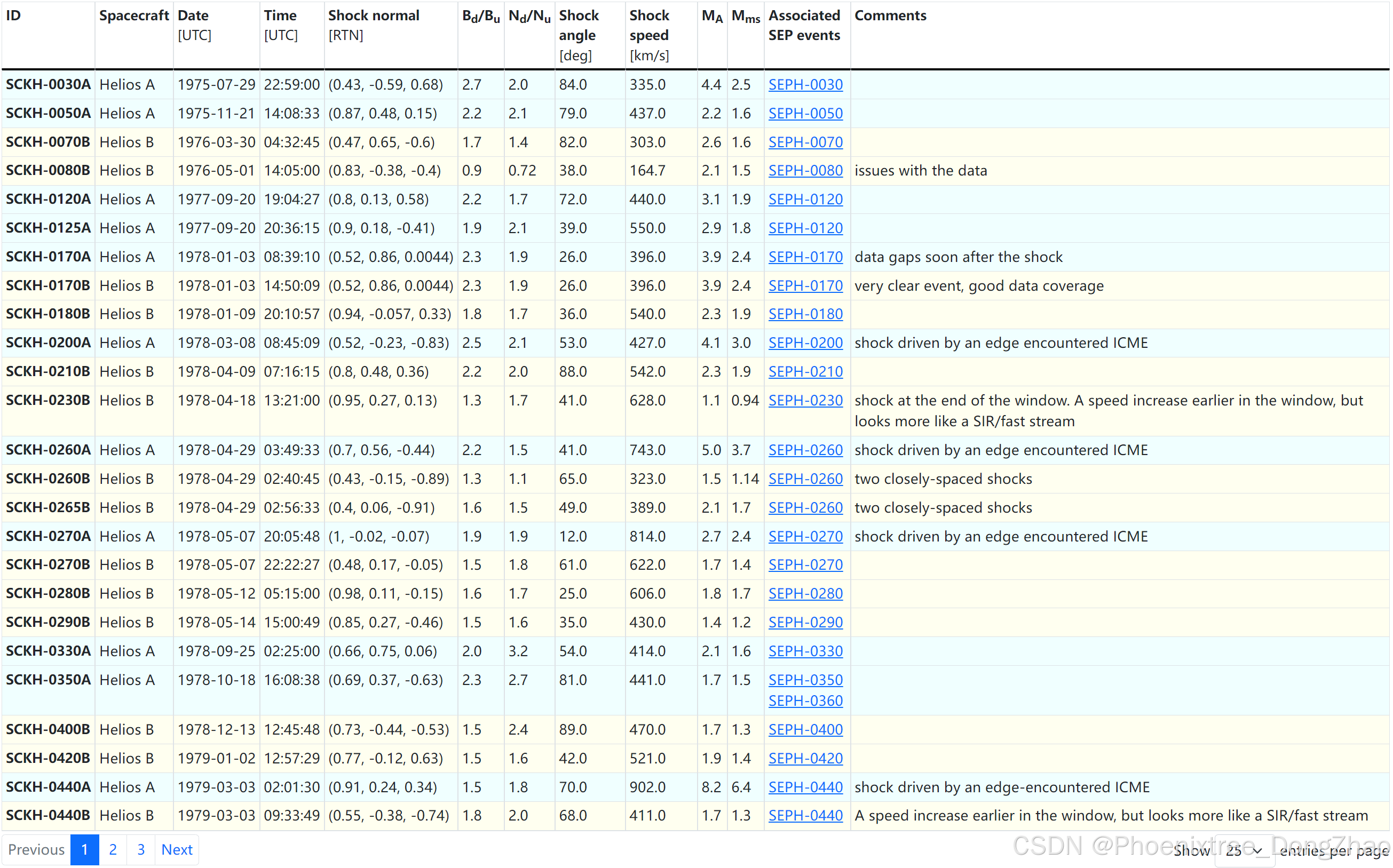
Task: Select the SCKH-0260A row ID cell
Action: point(48,450)
